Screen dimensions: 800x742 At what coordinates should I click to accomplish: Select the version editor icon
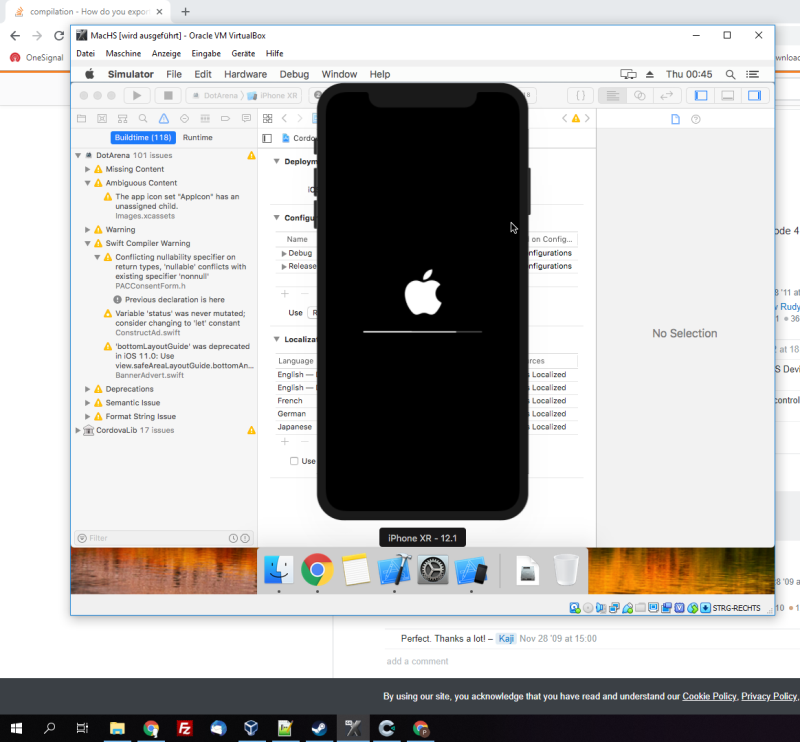coord(667,95)
